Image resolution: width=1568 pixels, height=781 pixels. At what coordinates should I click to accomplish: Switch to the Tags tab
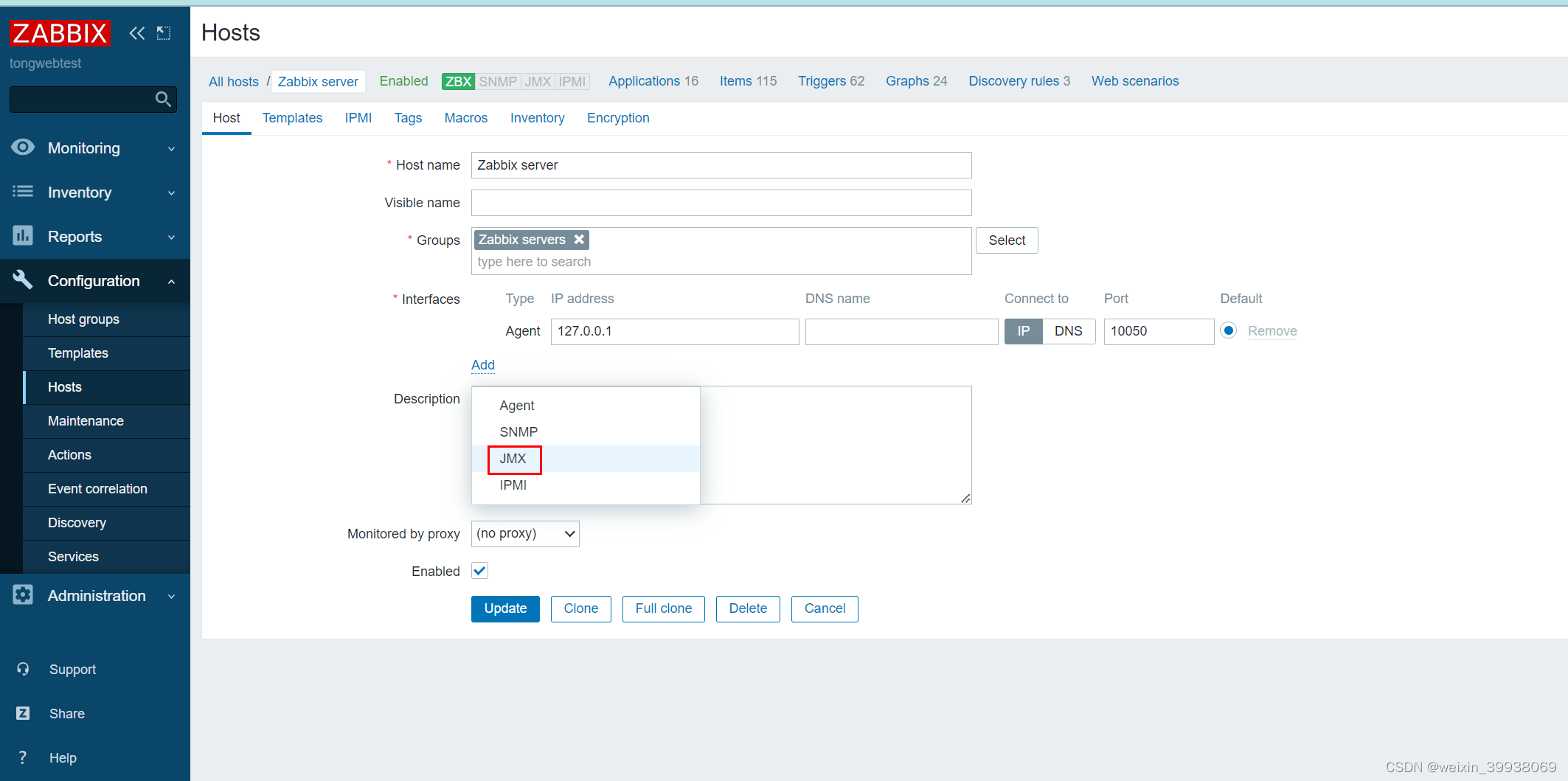[408, 118]
